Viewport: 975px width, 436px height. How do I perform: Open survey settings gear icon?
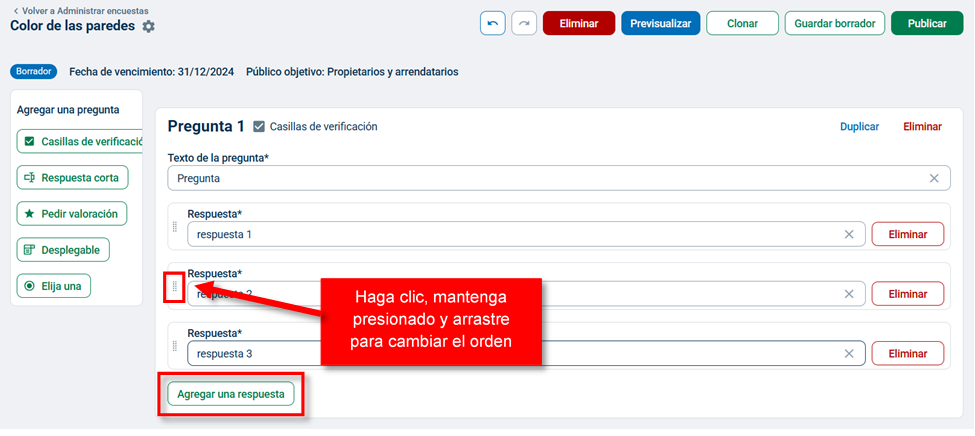pyautogui.click(x=149, y=27)
